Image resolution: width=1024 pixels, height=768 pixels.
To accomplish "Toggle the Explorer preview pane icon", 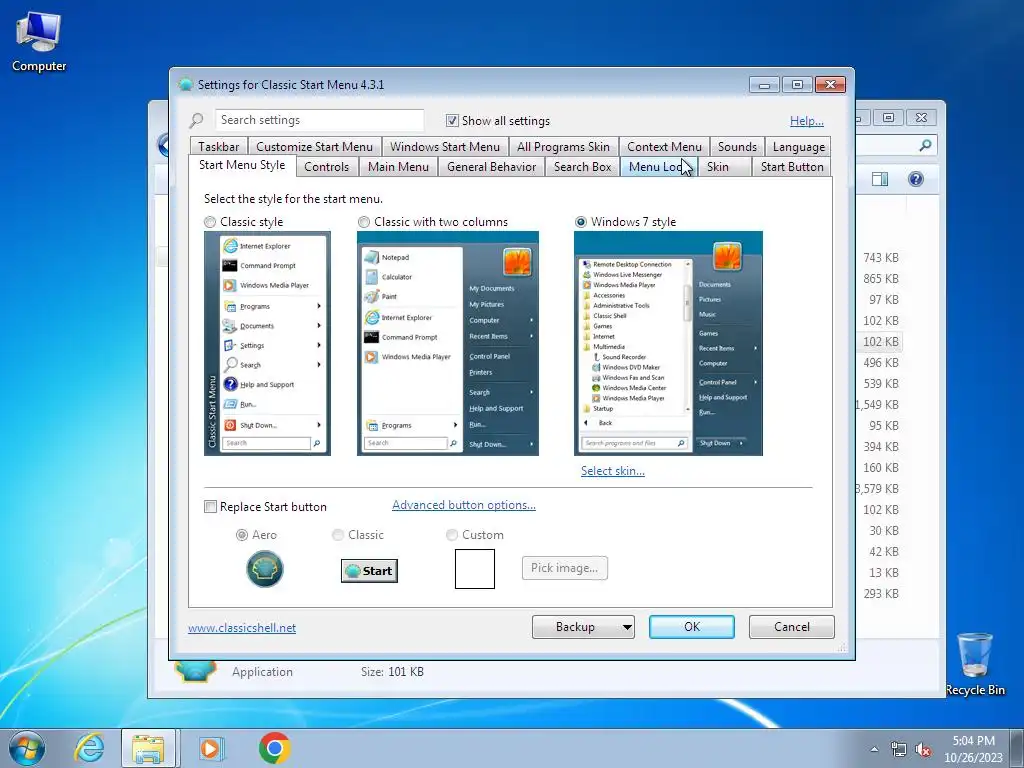I will [x=880, y=179].
